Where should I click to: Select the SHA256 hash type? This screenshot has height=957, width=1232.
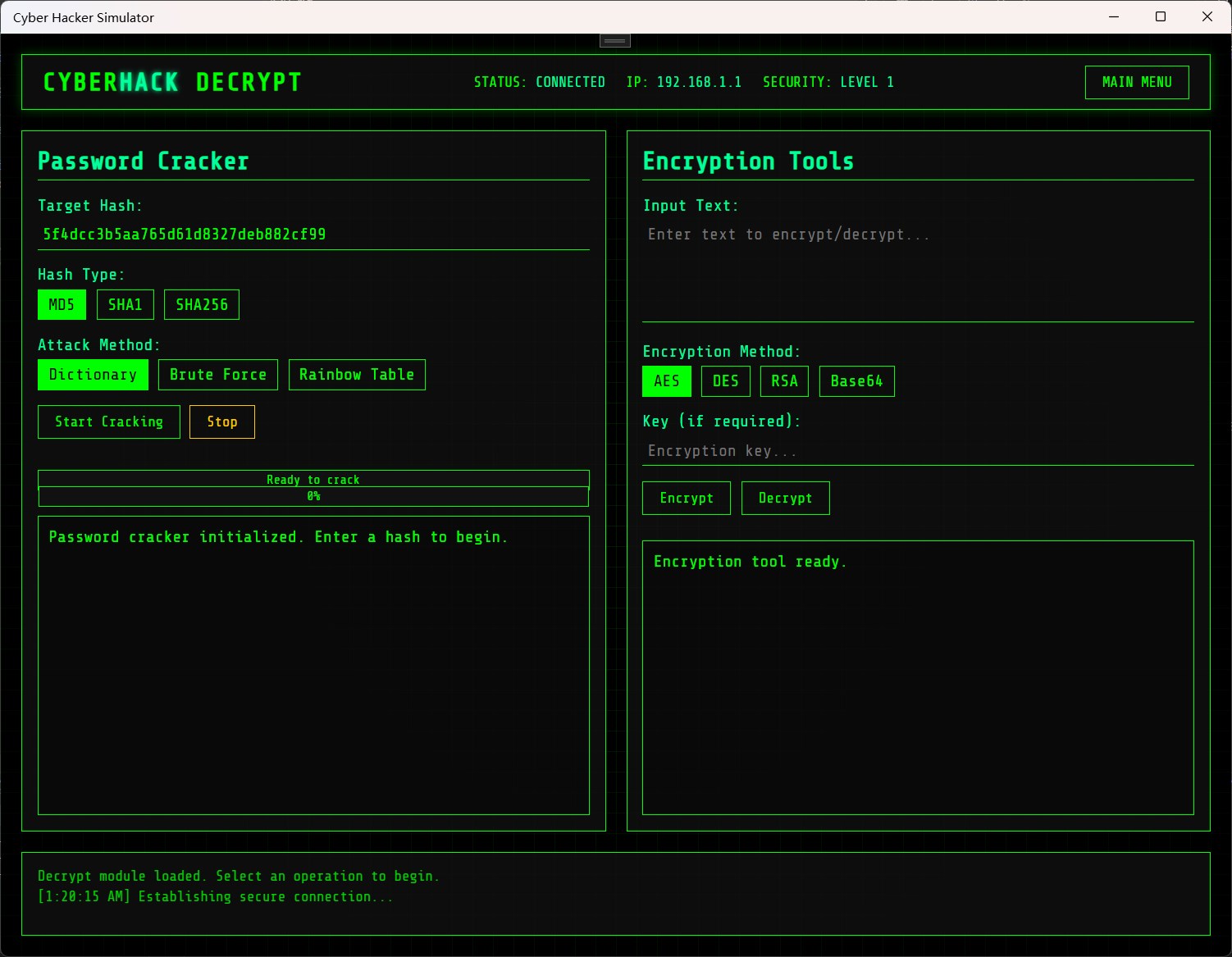pyautogui.click(x=201, y=304)
